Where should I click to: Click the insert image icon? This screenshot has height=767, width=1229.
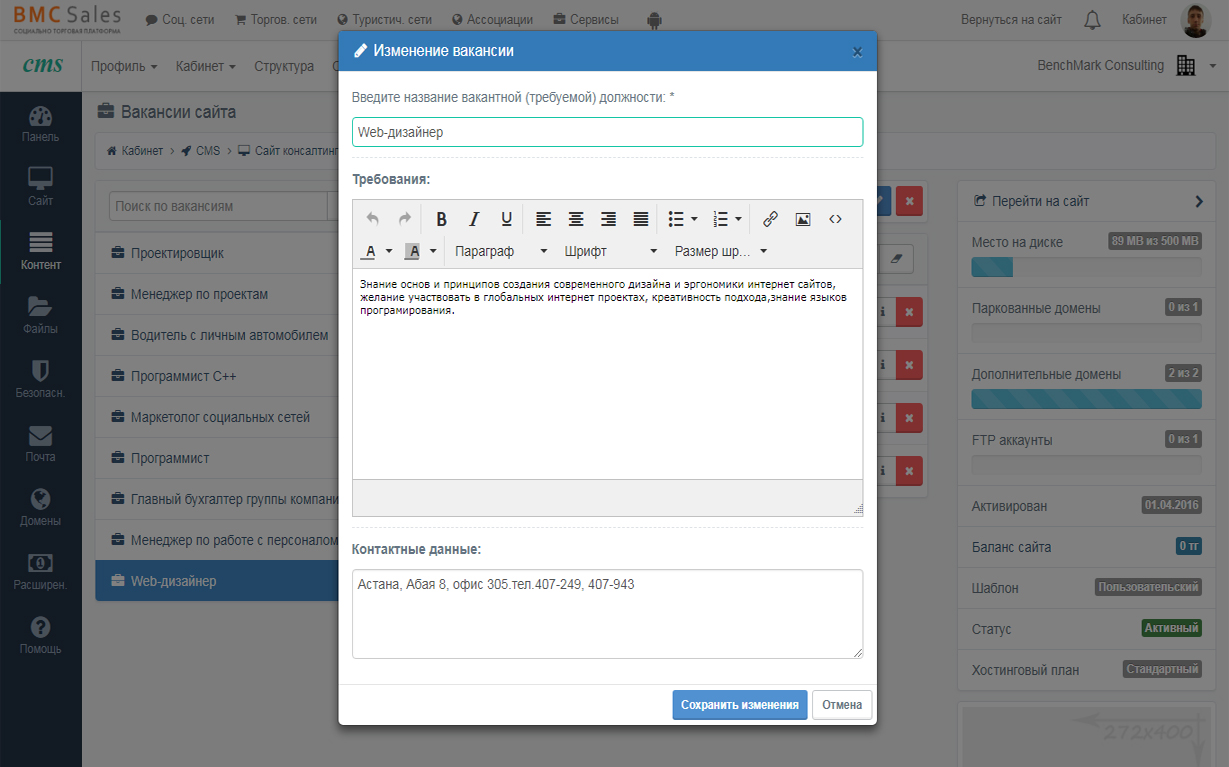point(802,219)
